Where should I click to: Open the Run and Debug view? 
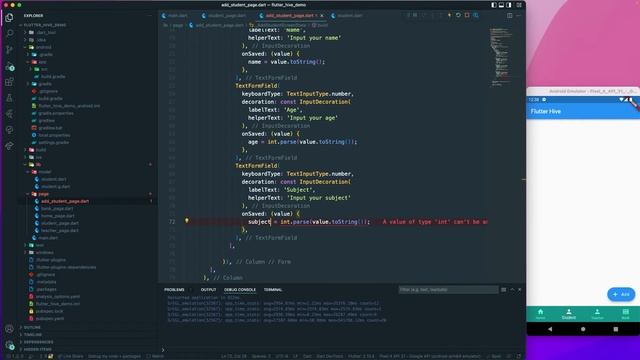(x=9, y=66)
